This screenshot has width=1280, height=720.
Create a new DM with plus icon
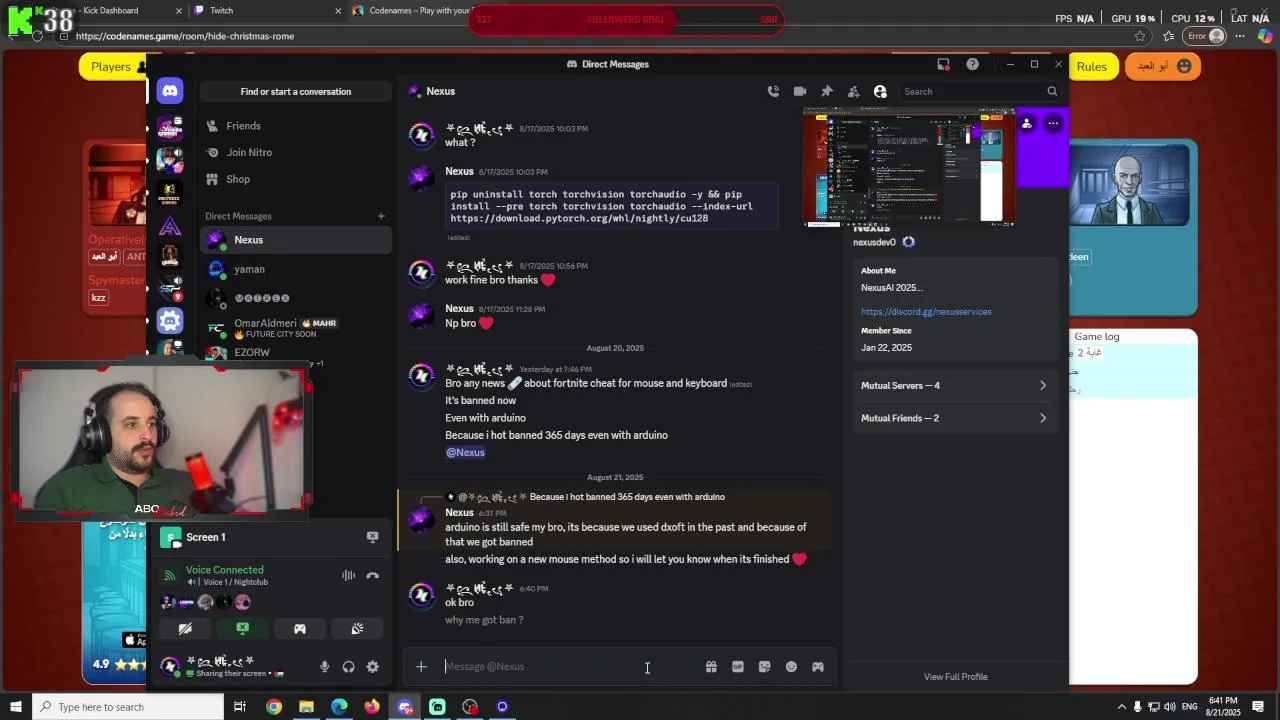click(x=381, y=216)
